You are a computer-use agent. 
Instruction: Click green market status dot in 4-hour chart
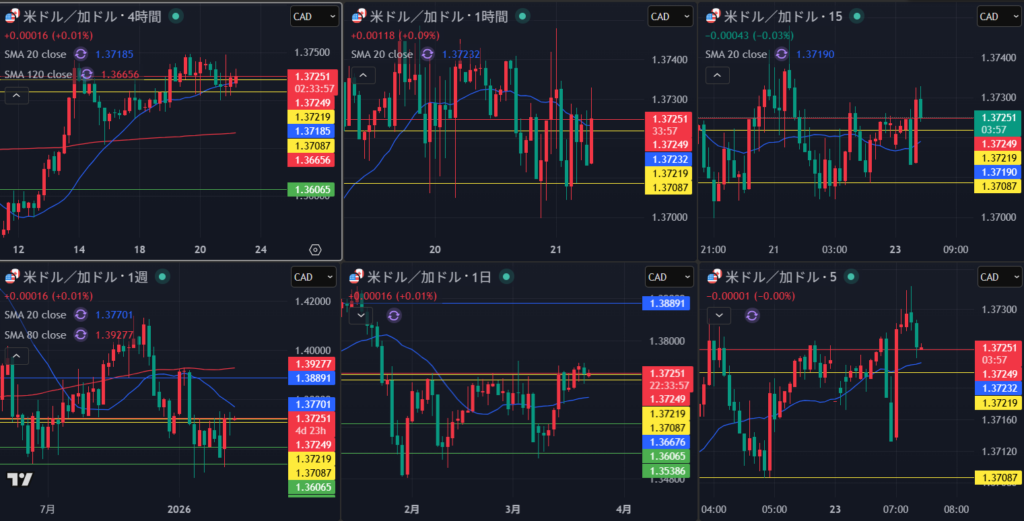(176, 17)
